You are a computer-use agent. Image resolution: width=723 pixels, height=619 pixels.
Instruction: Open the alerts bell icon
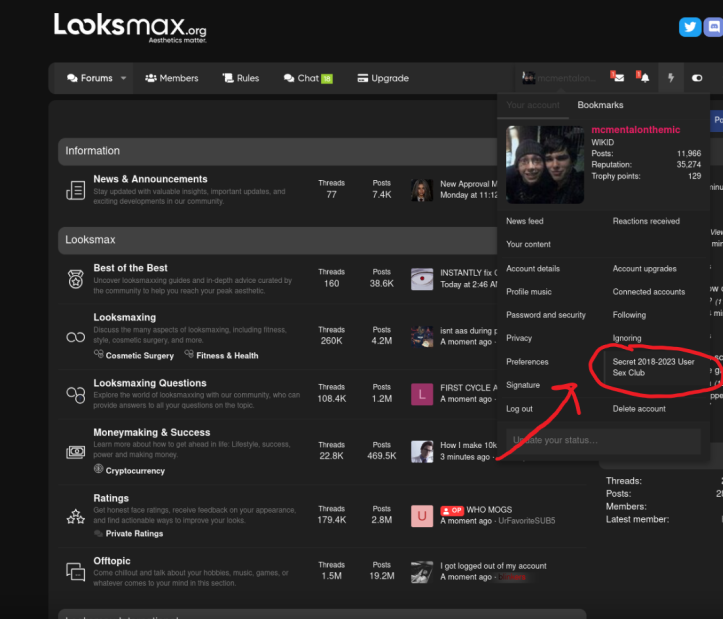pyautogui.click(x=643, y=77)
